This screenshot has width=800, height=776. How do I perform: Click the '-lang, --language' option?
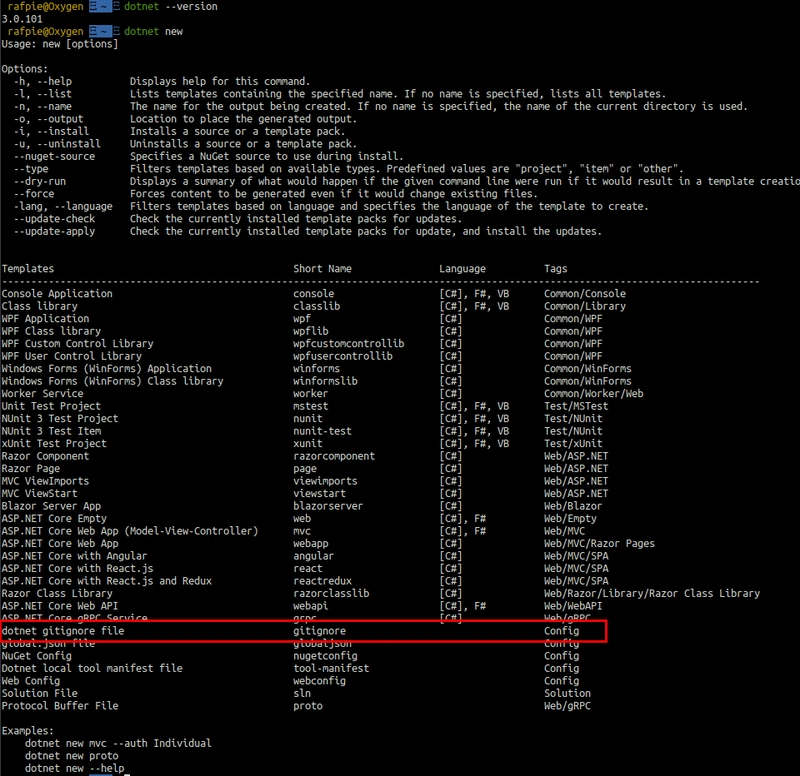tap(63, 207)
